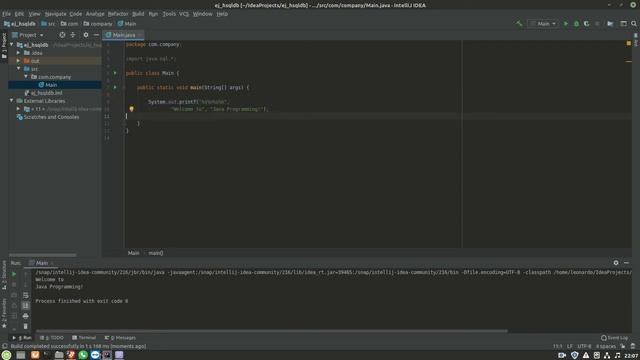Viewport: 640px width, 360px height.
Task: Open Run panel gear settings
Action: (x=616, y=263)
